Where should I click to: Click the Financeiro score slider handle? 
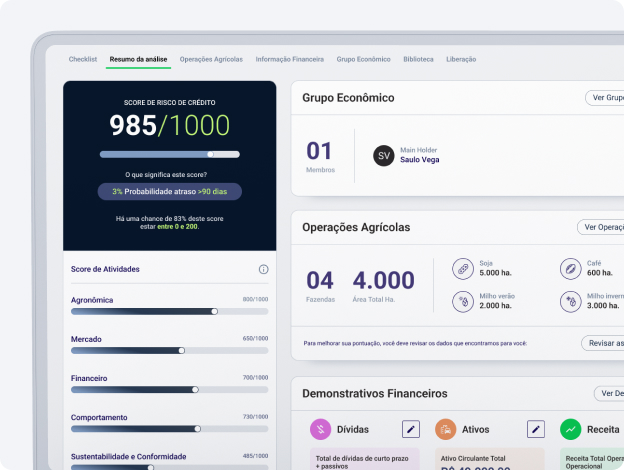click(x=195, y=390)
